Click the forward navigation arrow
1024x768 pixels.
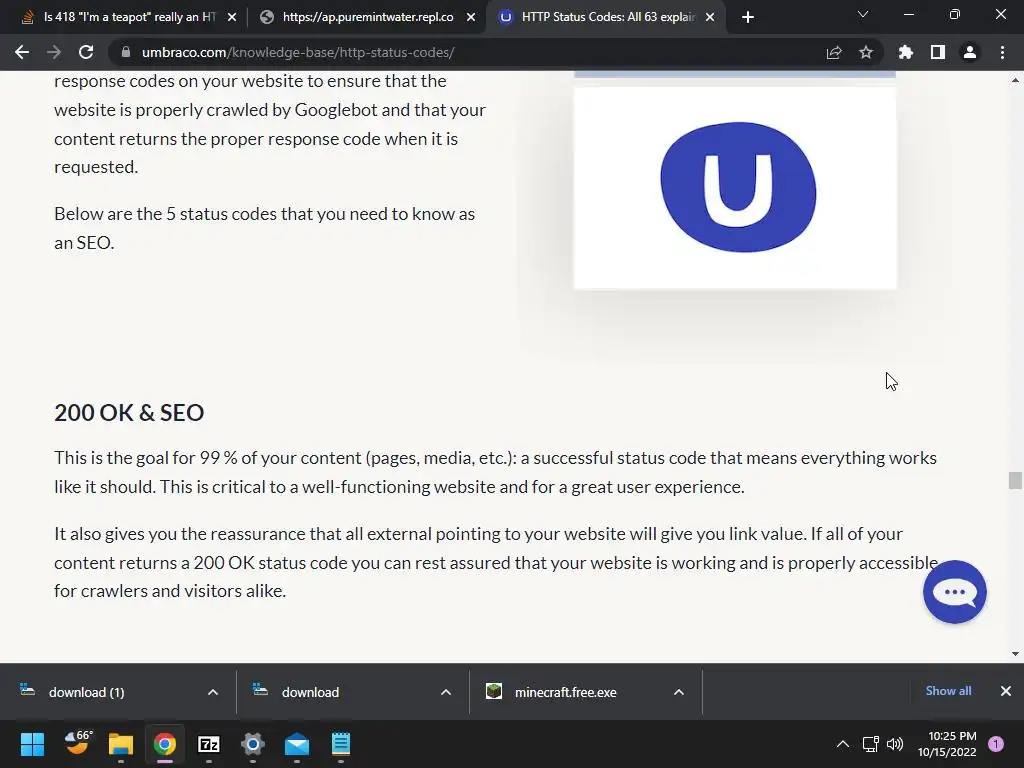(x=54, y=52)
